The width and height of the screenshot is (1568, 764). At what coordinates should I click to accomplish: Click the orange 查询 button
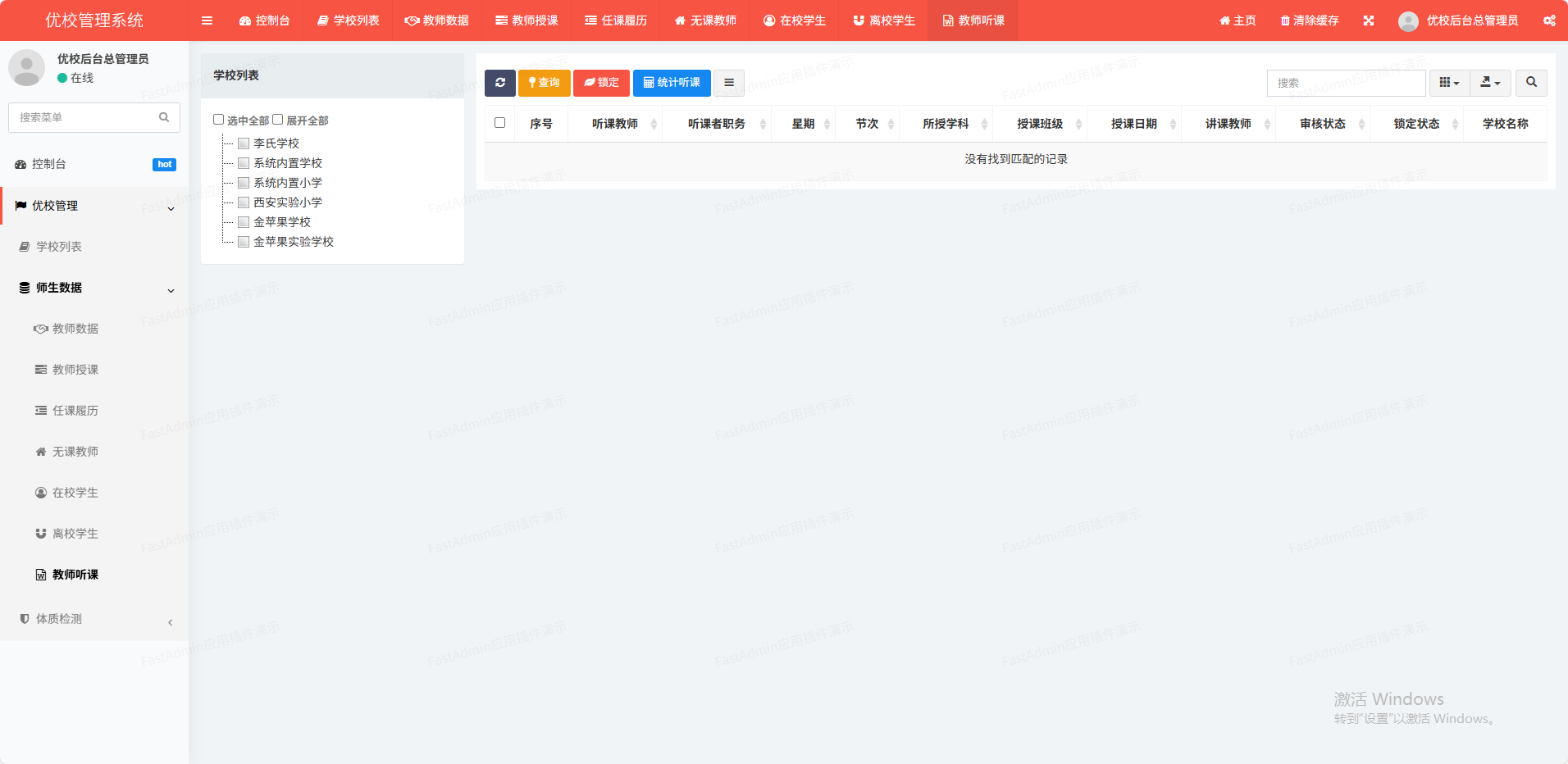(x=545, y=83)
